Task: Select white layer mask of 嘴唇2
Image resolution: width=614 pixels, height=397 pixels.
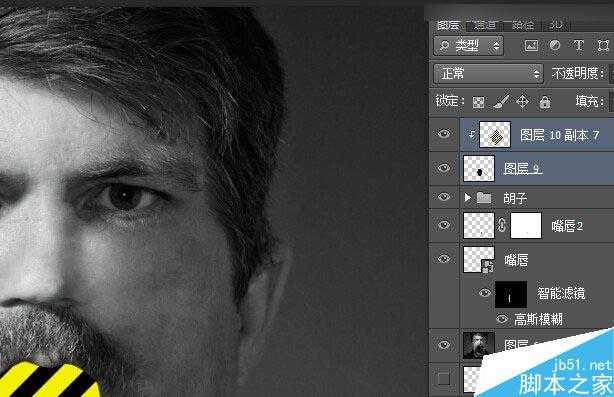Action: (526, 226)
